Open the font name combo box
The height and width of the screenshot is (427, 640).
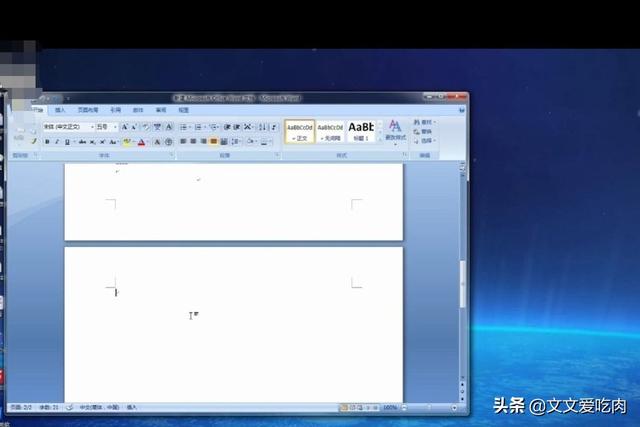[x=69, y=127]
